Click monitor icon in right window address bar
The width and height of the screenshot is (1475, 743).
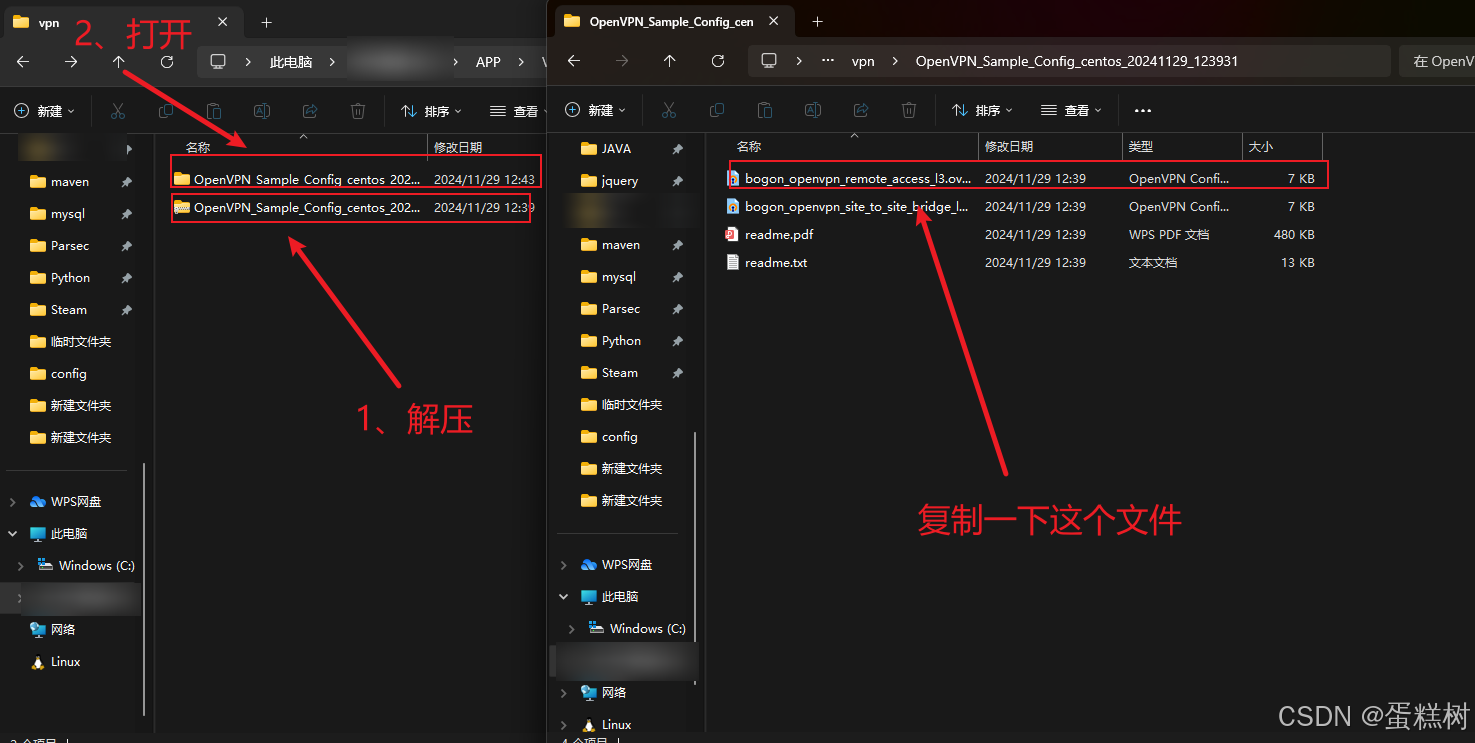tap(769, 61)
